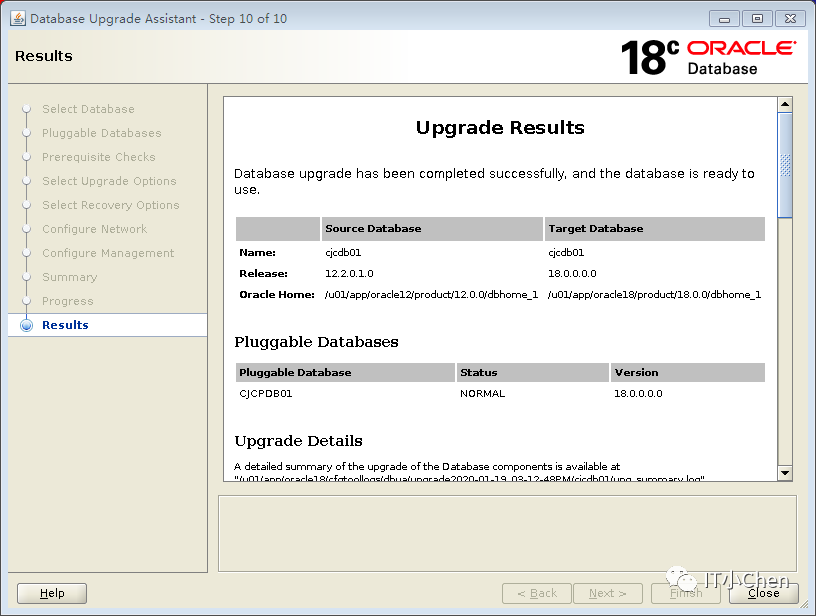This screenshot has width=816, height=616.
Task: Select the Pluggable Databases step in sidebar
Action: coord(101,133)
